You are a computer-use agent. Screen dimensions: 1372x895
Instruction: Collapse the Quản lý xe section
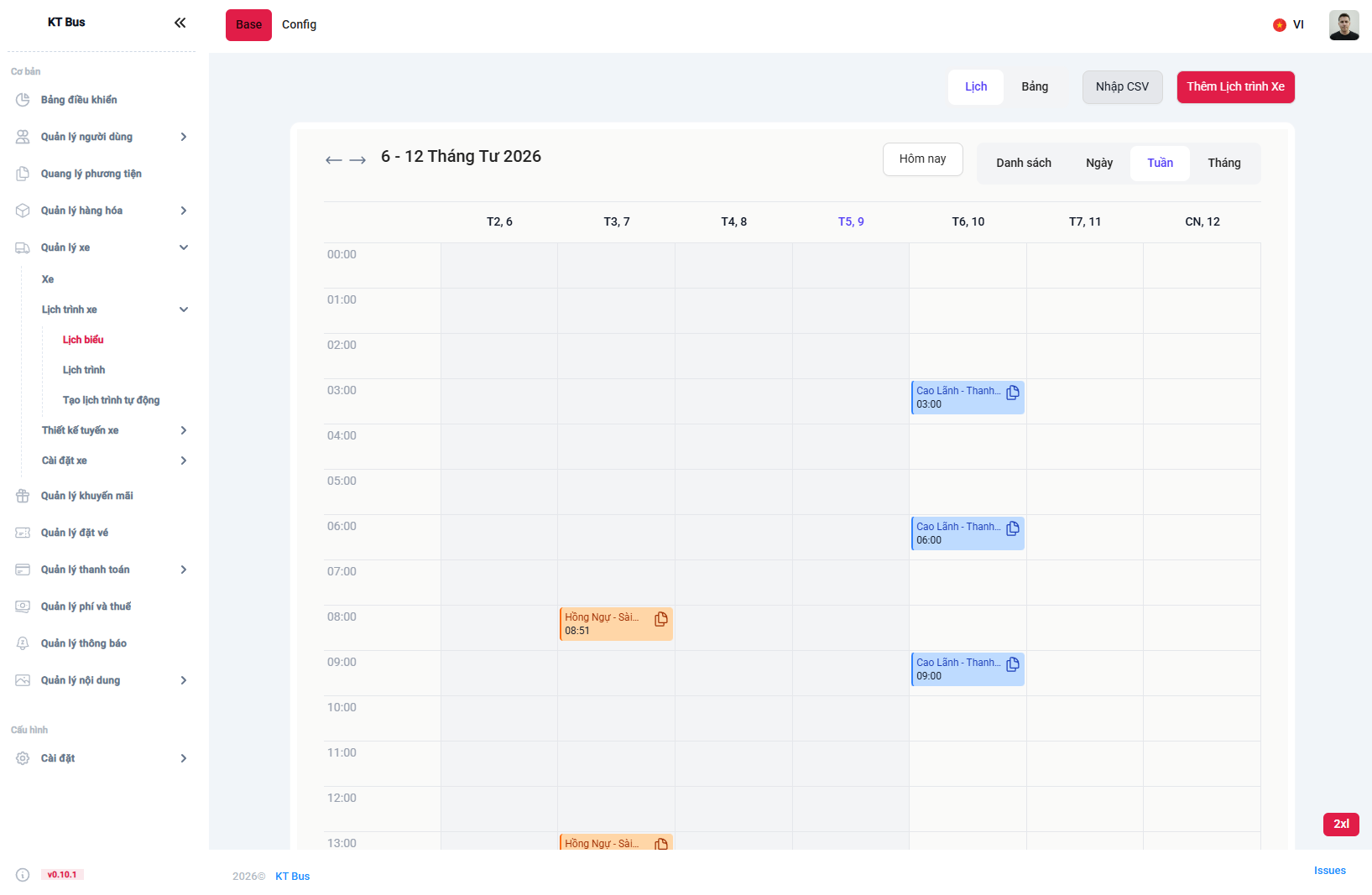(184, 247)
